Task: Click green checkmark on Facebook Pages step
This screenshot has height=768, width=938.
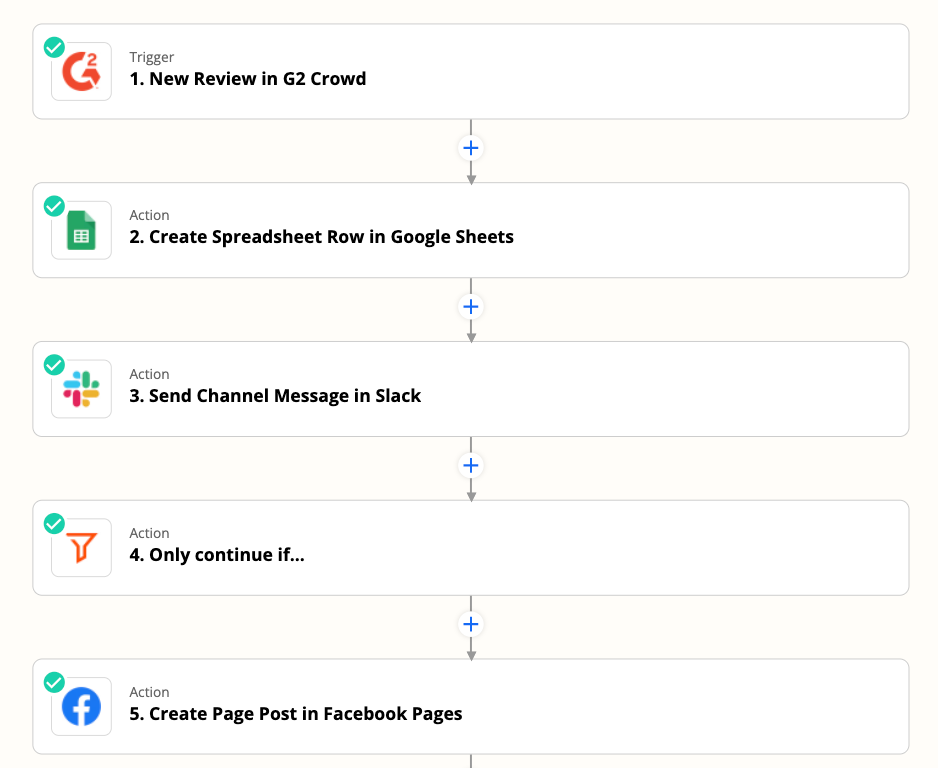Action: coord(54,682)
